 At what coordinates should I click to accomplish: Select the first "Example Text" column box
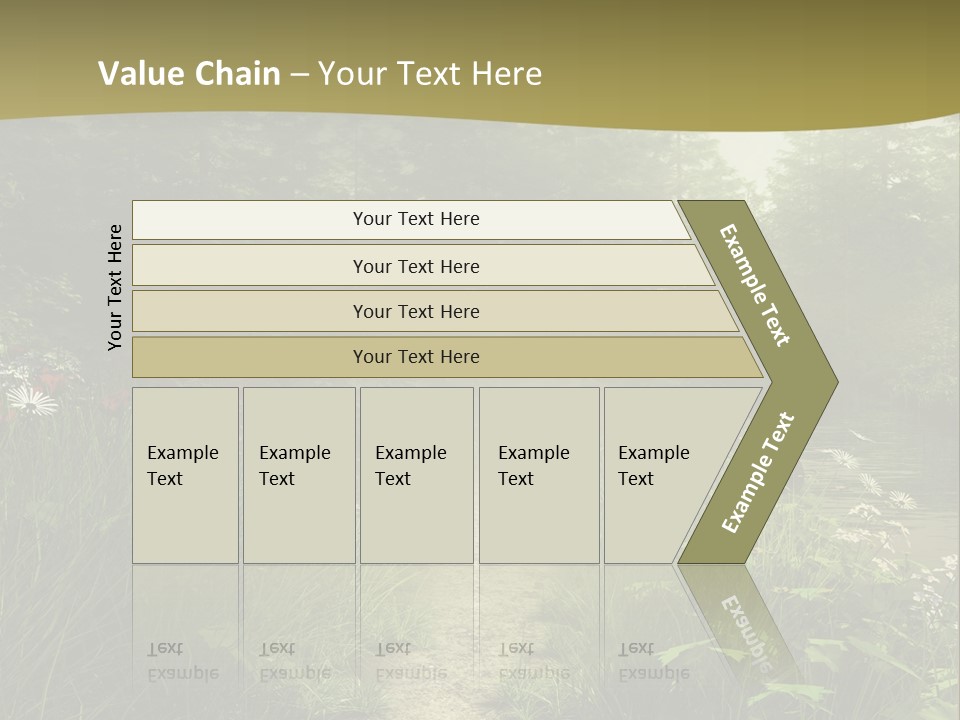[185, 475]
